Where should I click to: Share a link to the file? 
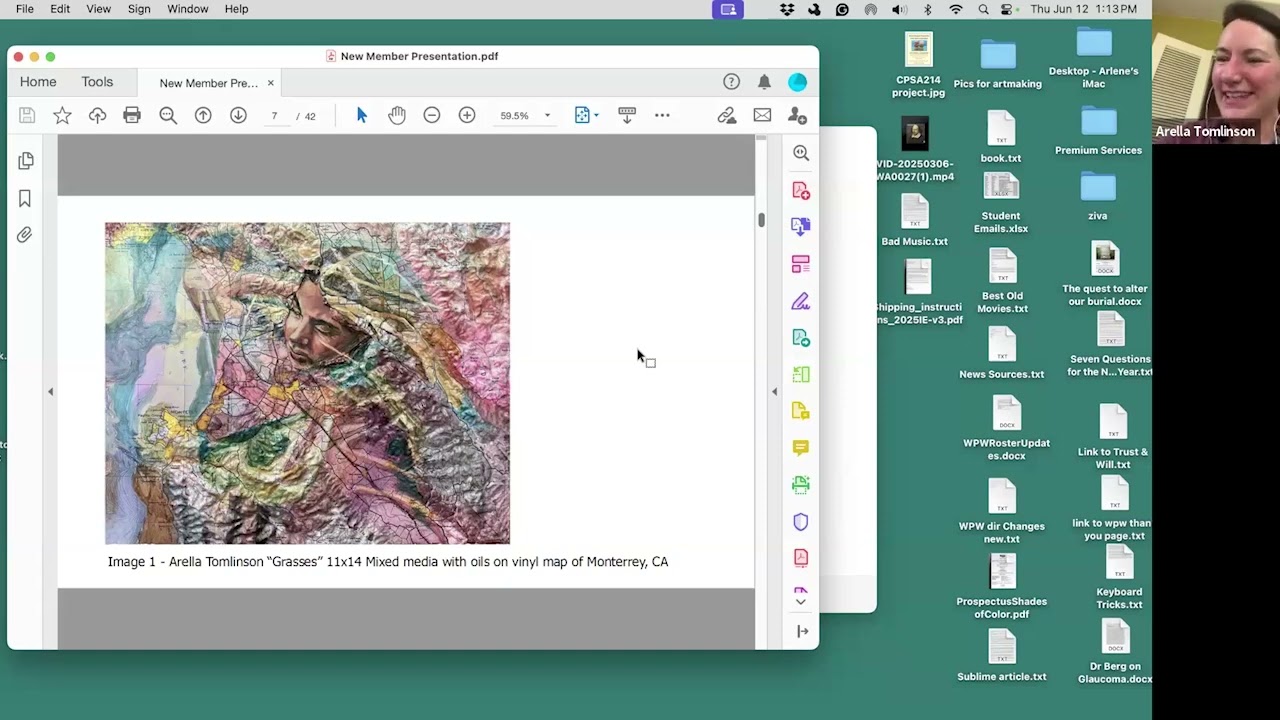coord(727,116)
